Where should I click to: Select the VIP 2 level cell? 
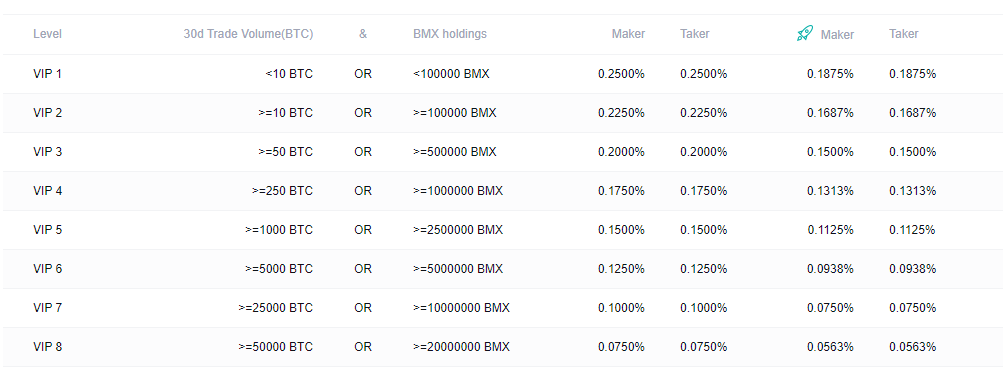pos(47,113)
